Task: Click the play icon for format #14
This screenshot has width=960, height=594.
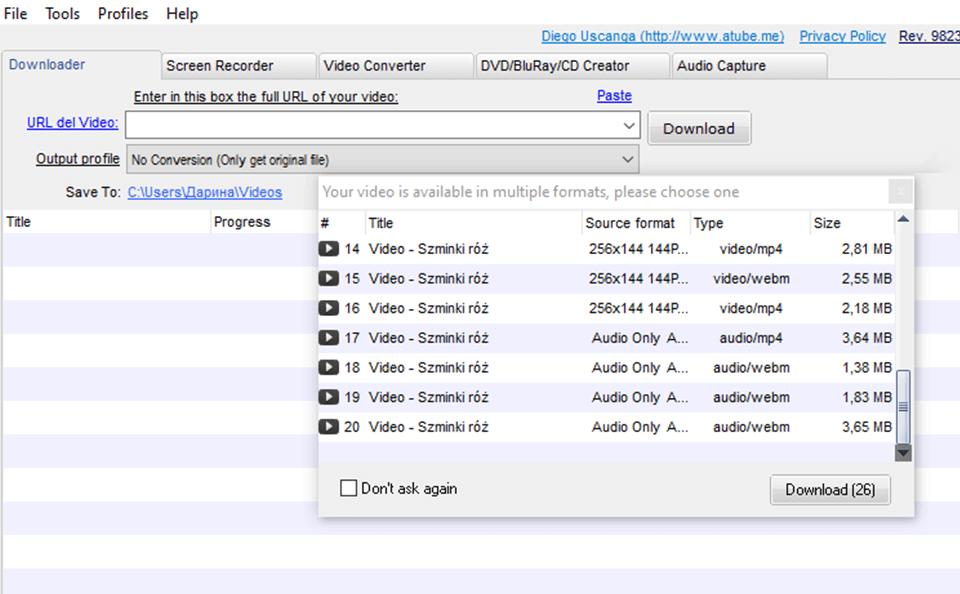Action: [330, 248]
